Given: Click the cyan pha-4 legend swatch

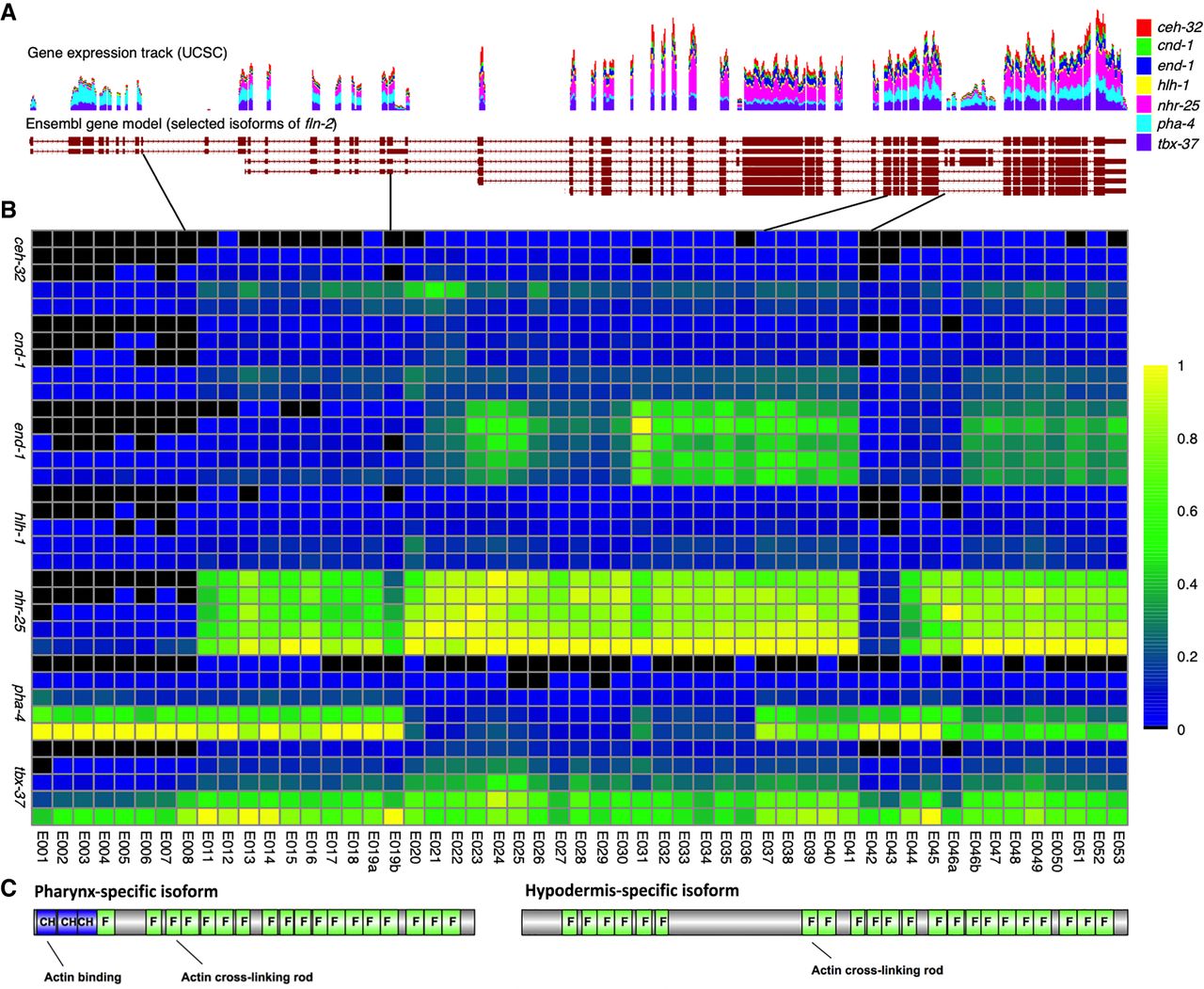Looking at the screenshot, I should point(1144,124).
